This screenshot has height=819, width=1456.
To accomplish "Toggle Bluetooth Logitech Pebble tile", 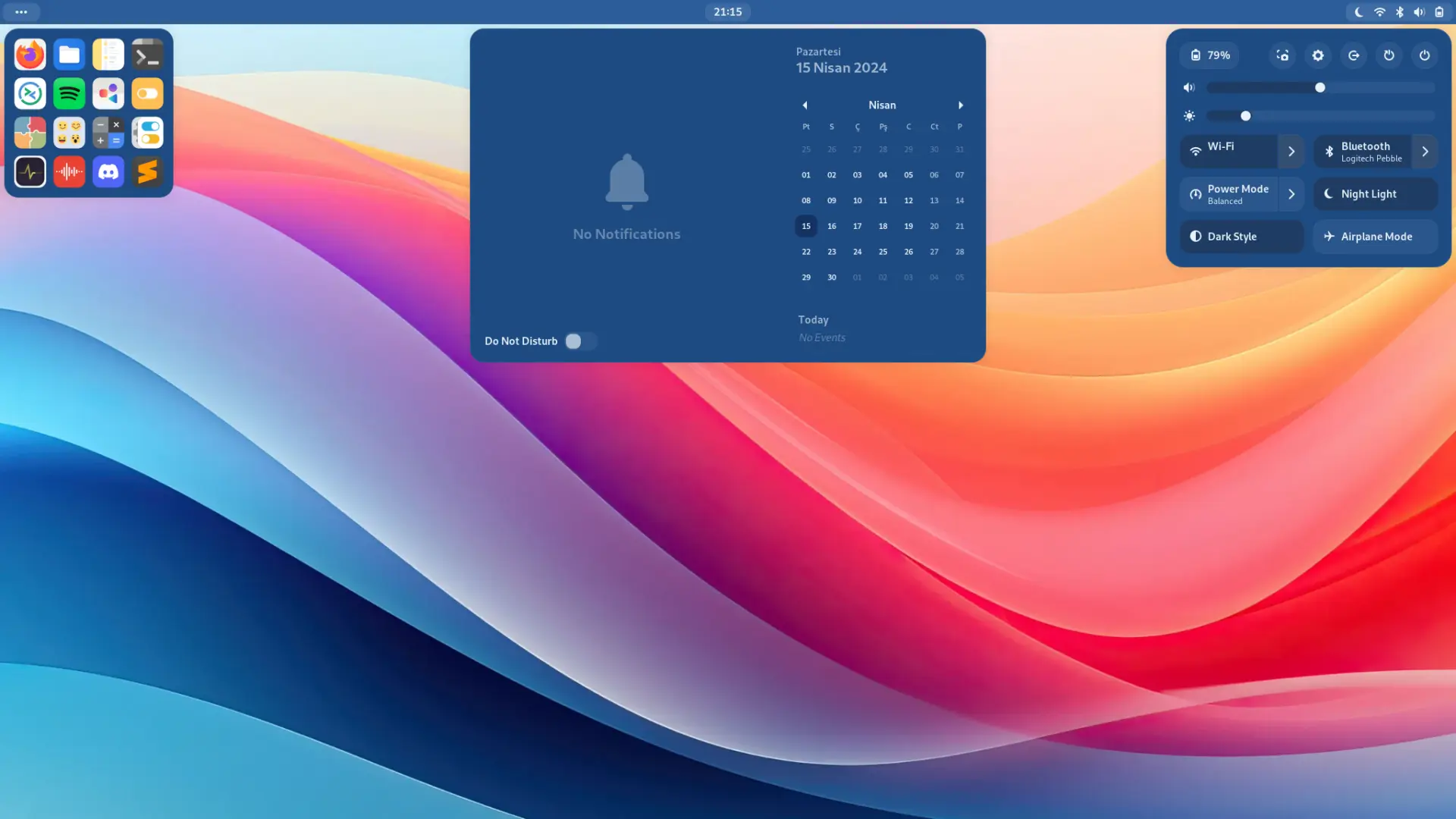I will [x=1362, y=152].
